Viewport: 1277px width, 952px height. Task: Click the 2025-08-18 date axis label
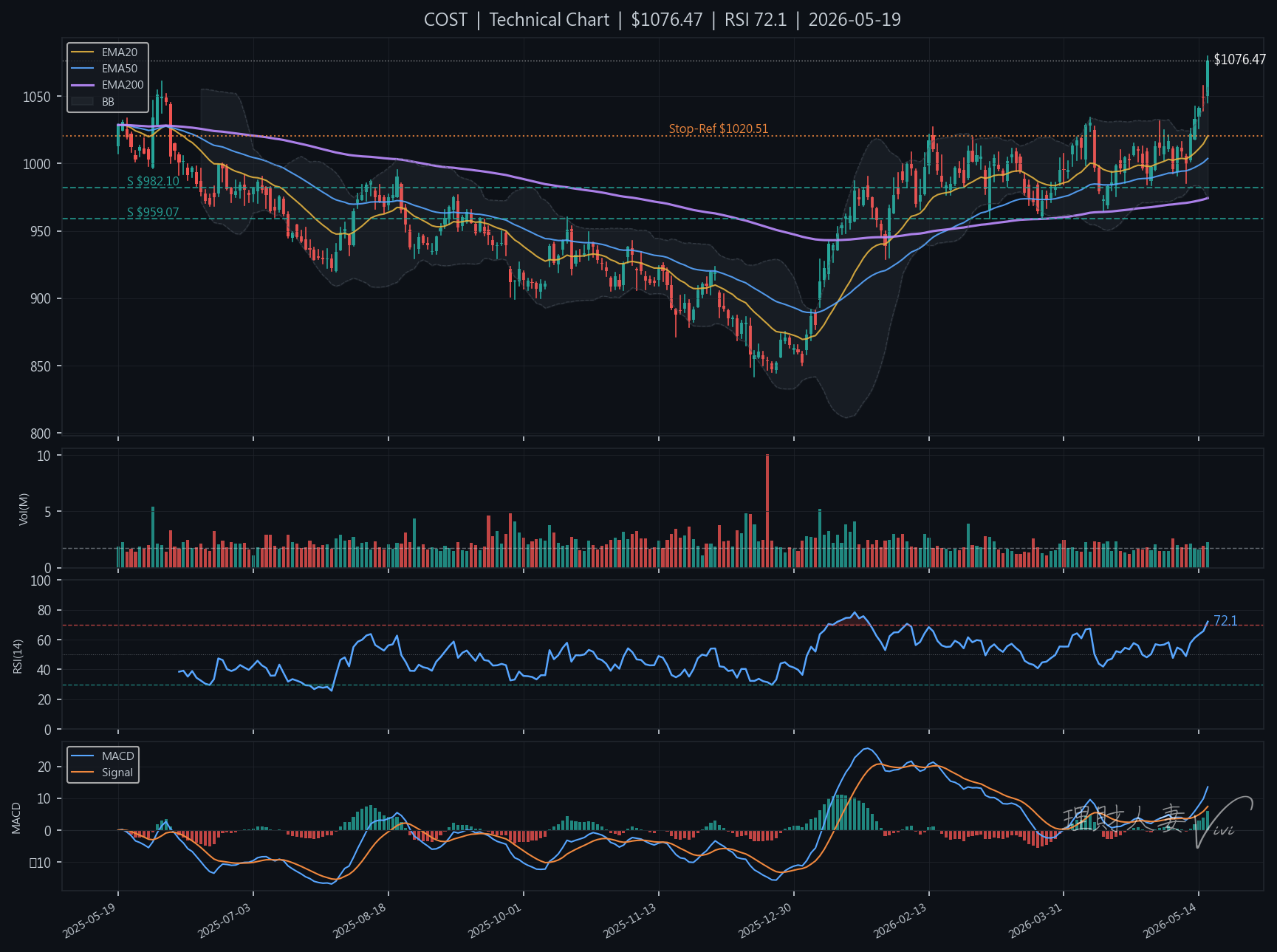click(x=360, y=921)
